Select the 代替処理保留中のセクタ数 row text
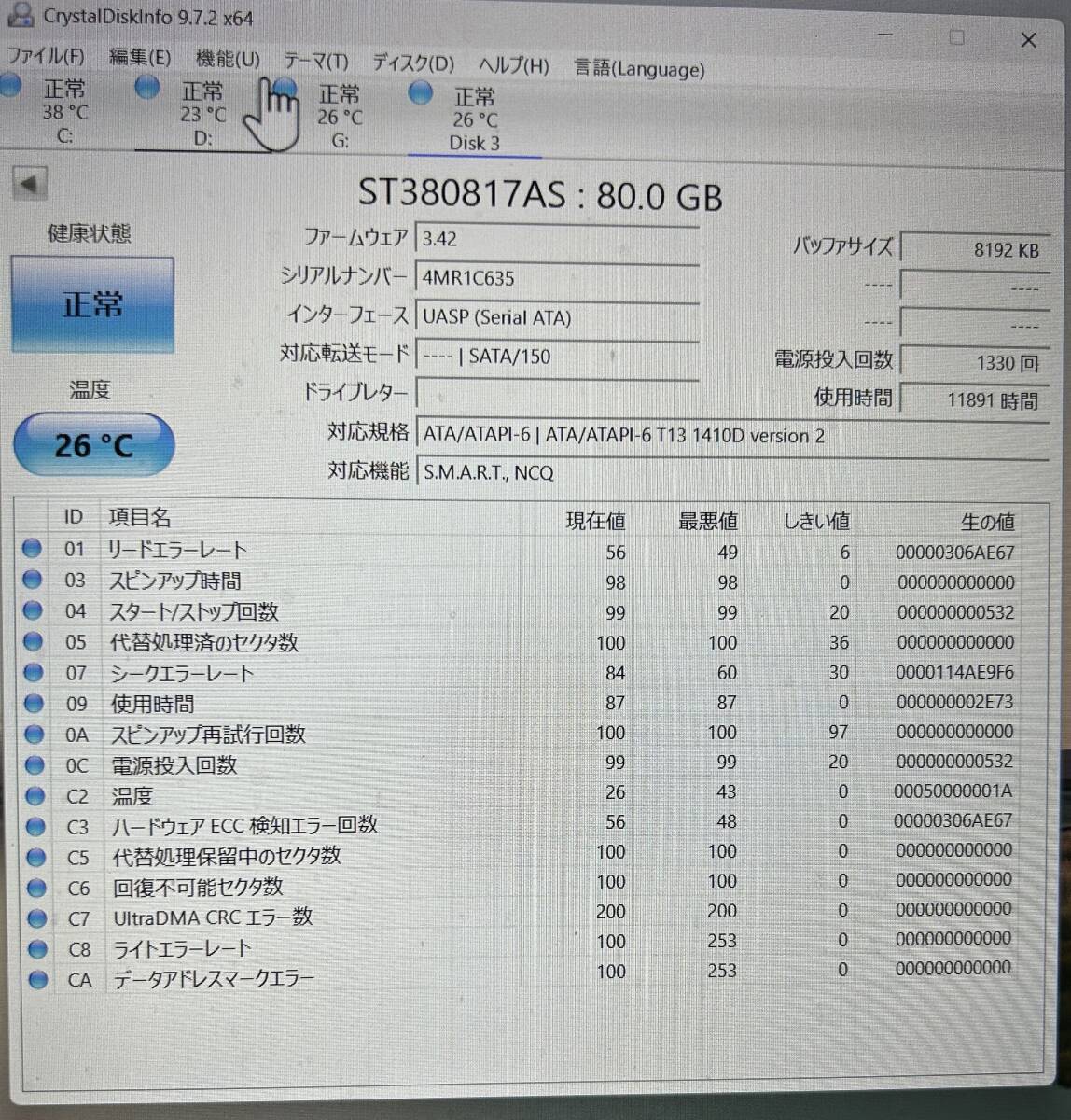 click(227, 856)
